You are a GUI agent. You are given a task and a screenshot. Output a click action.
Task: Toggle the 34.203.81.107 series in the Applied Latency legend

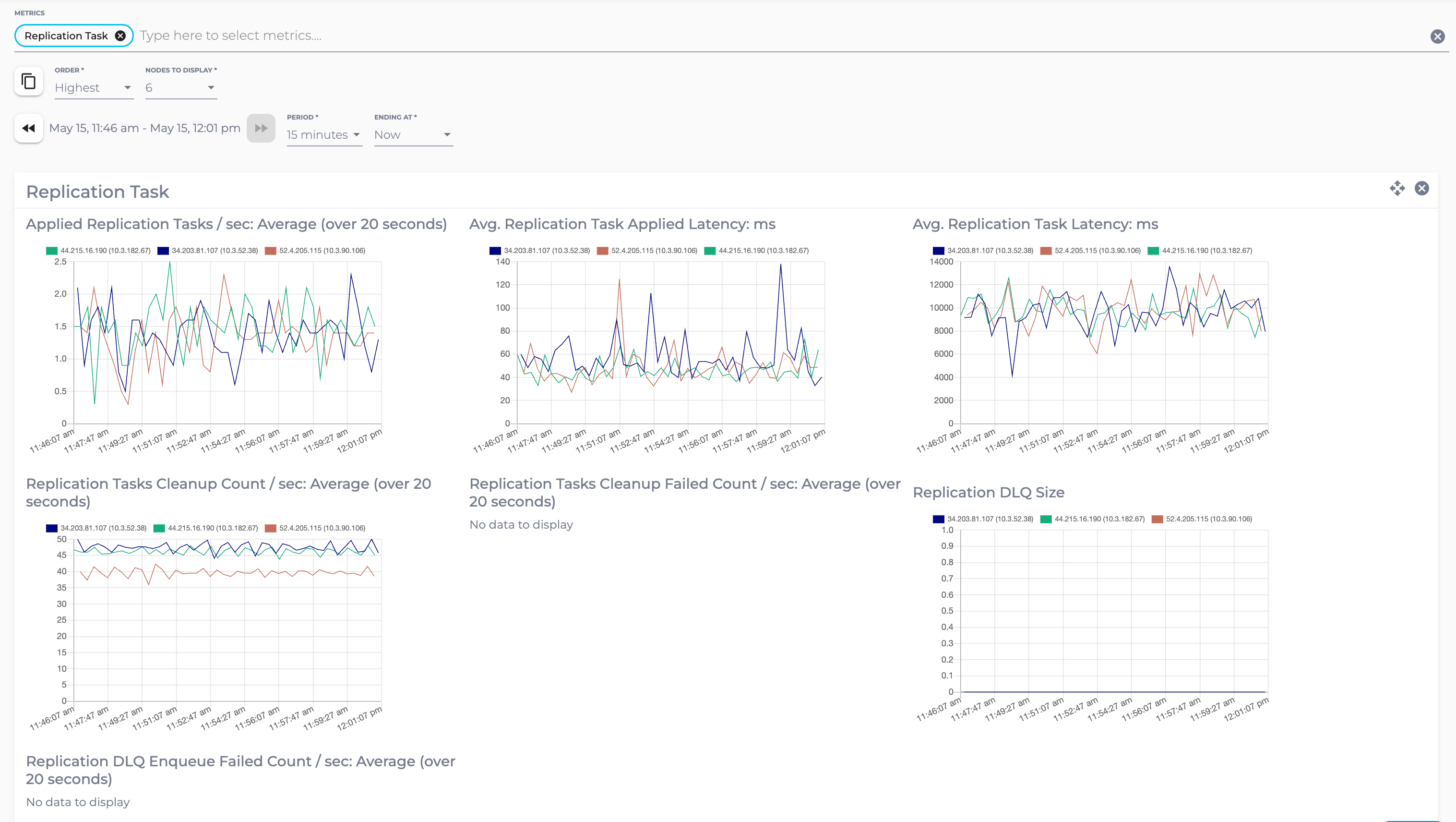(546, 251)
